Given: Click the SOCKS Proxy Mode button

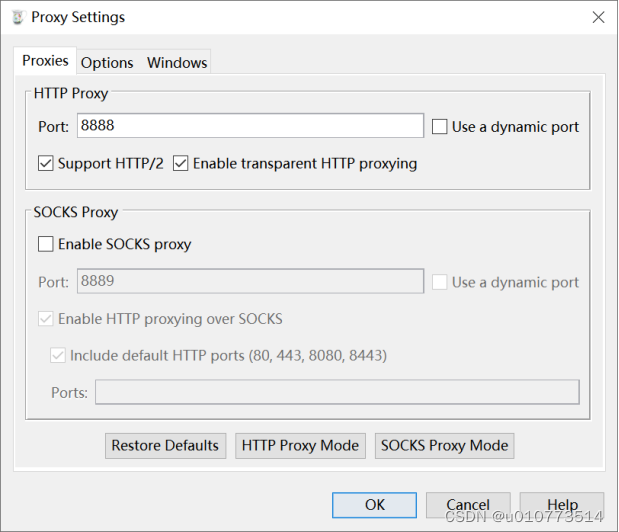Looking at the screenshot, I should coord(445,446).
